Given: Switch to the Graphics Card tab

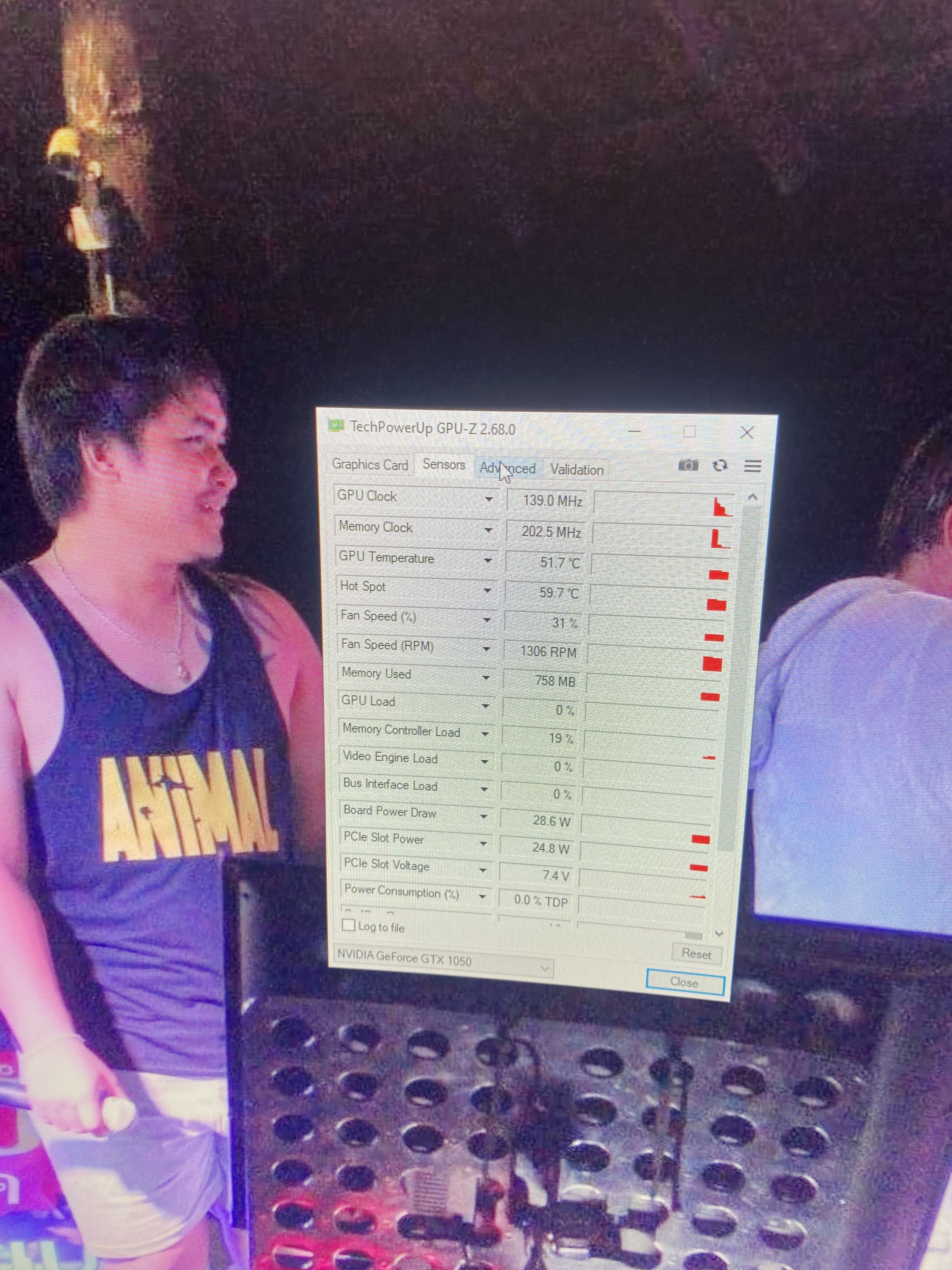Looking at the screenshot, I should [370, 465].
